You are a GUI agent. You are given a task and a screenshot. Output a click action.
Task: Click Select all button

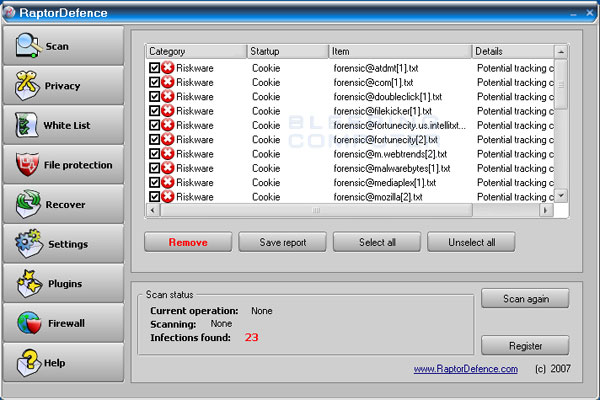(x=377, y=242)
